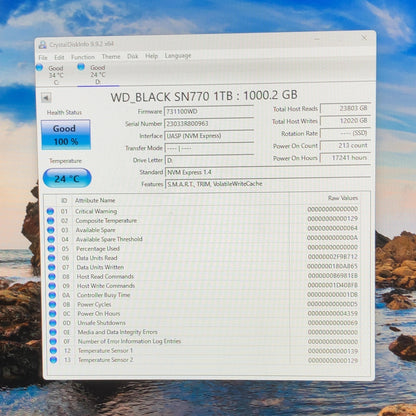Click the Raw Values column header
The image size is (416, 416).
343,198
